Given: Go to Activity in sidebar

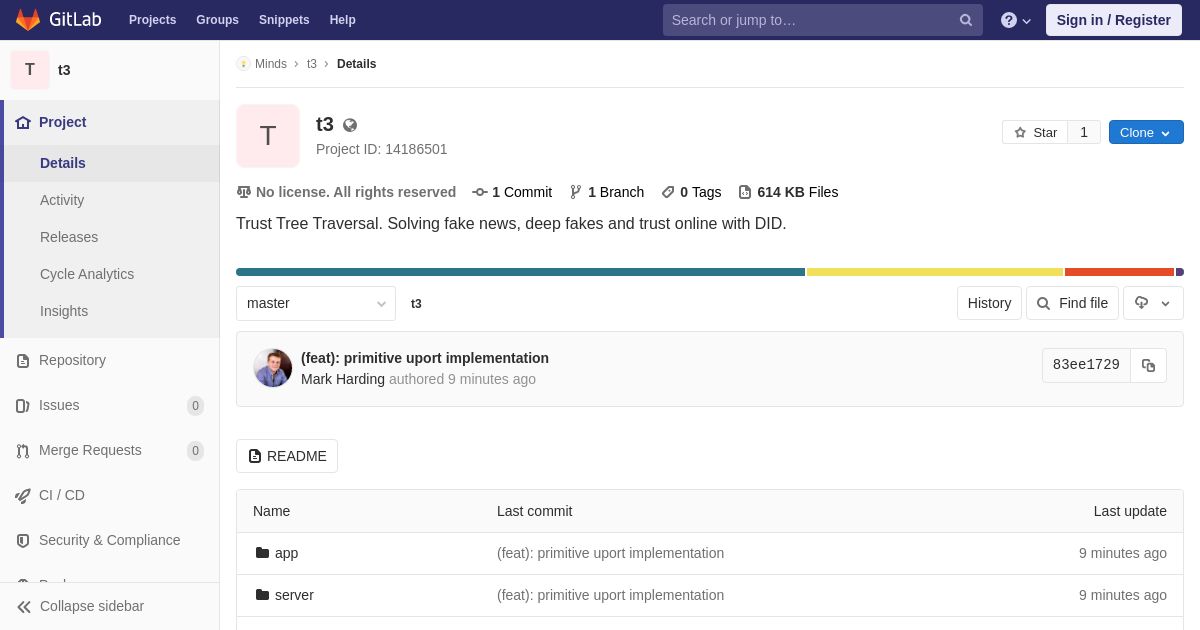Looking at the screenshot, I should pyautogui.click(x=62, y=200).
